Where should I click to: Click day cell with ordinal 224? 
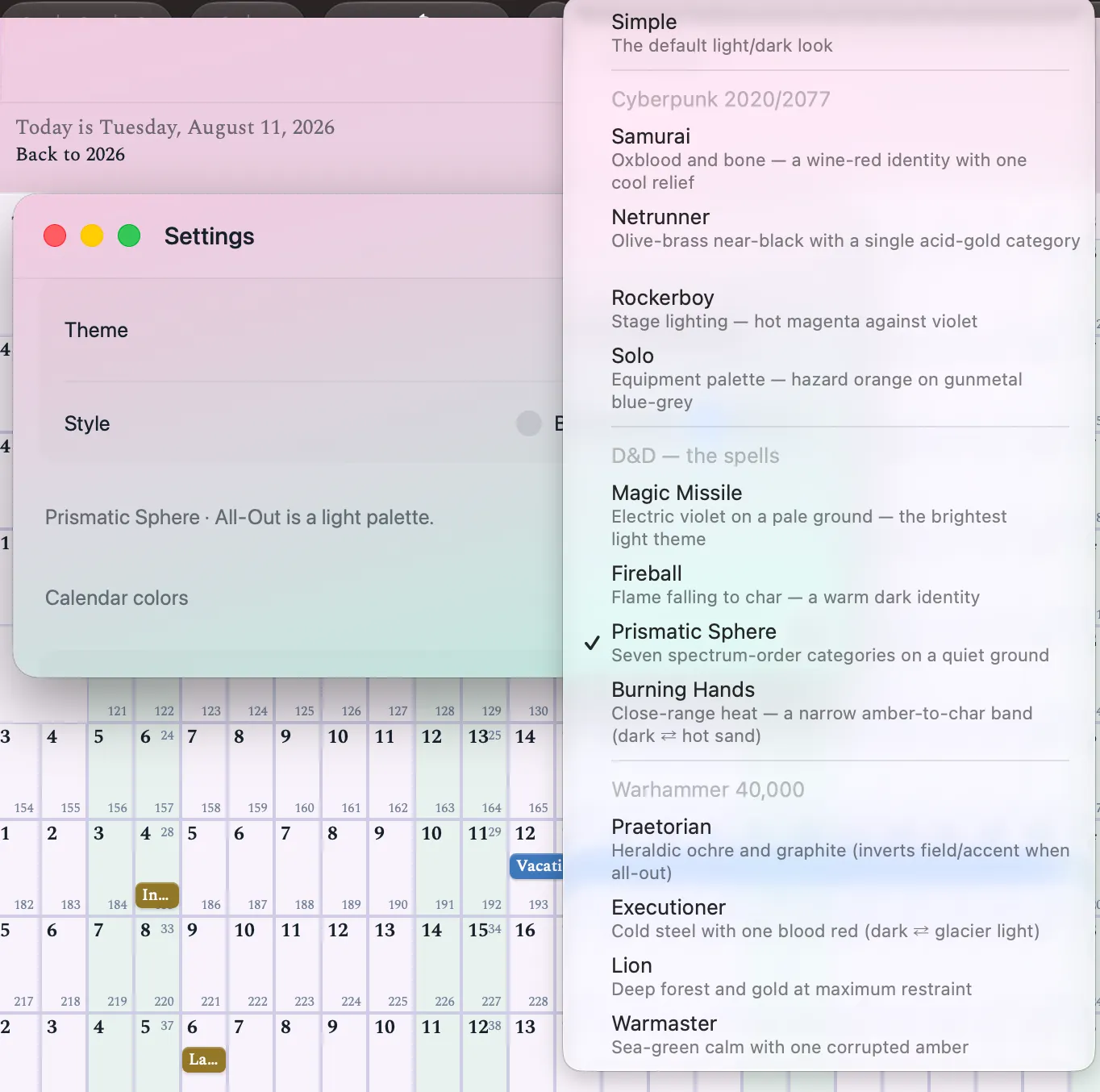344,964
